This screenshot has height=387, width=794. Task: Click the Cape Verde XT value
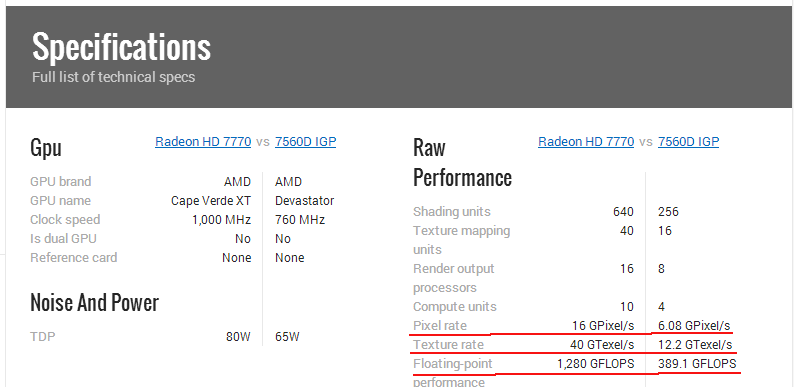point(211,201)
